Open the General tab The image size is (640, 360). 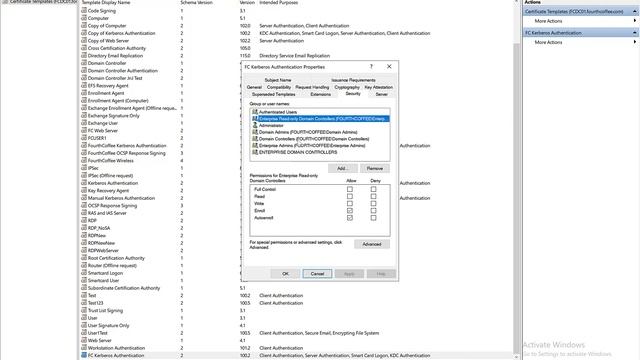[x=254, y=87]
